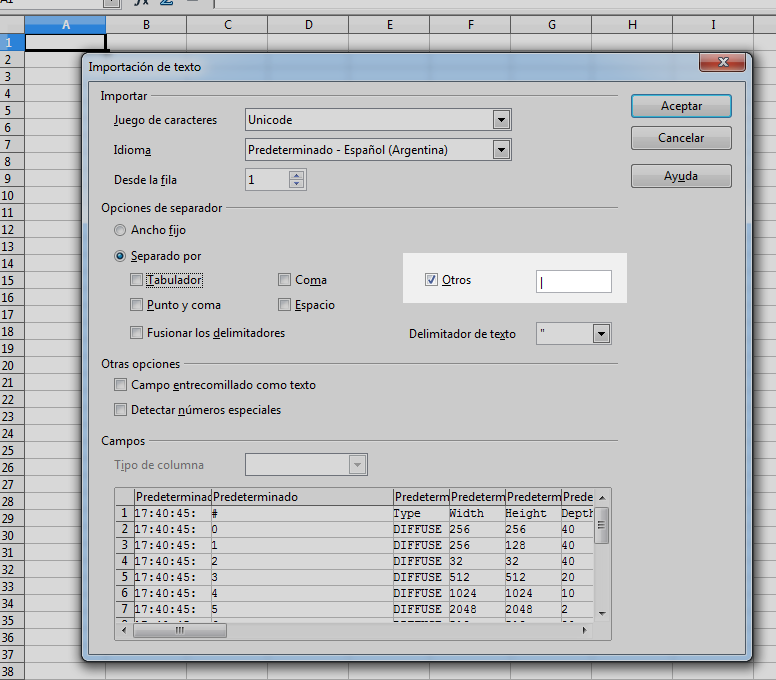Toggle Fusionar los delimitadores checkbox
Image resolution: width=776 pixels, height=680 pixels.
coord(136,333)
